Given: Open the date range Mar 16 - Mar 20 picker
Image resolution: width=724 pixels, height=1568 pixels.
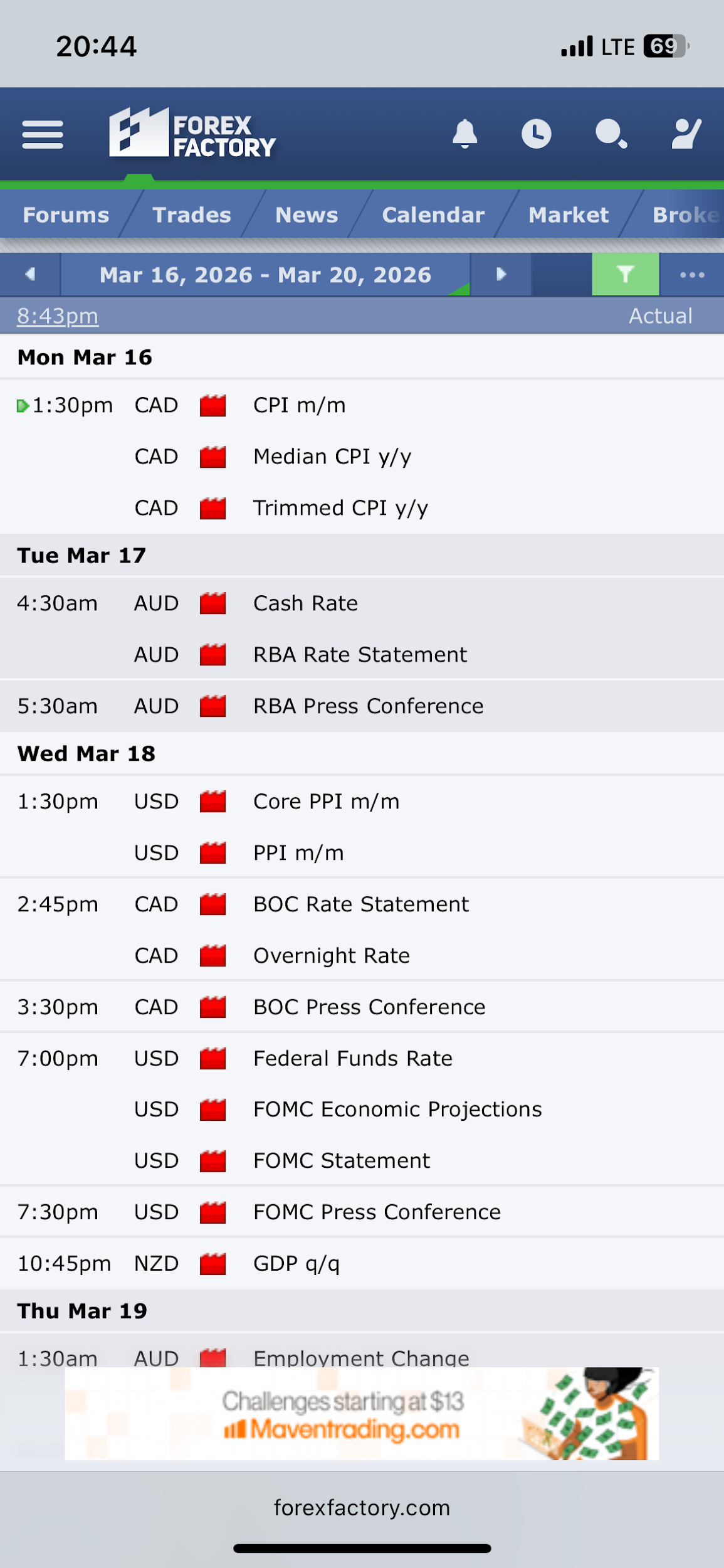Looking at the screenshot, I should pyautogui.click(x=265, y=275).
